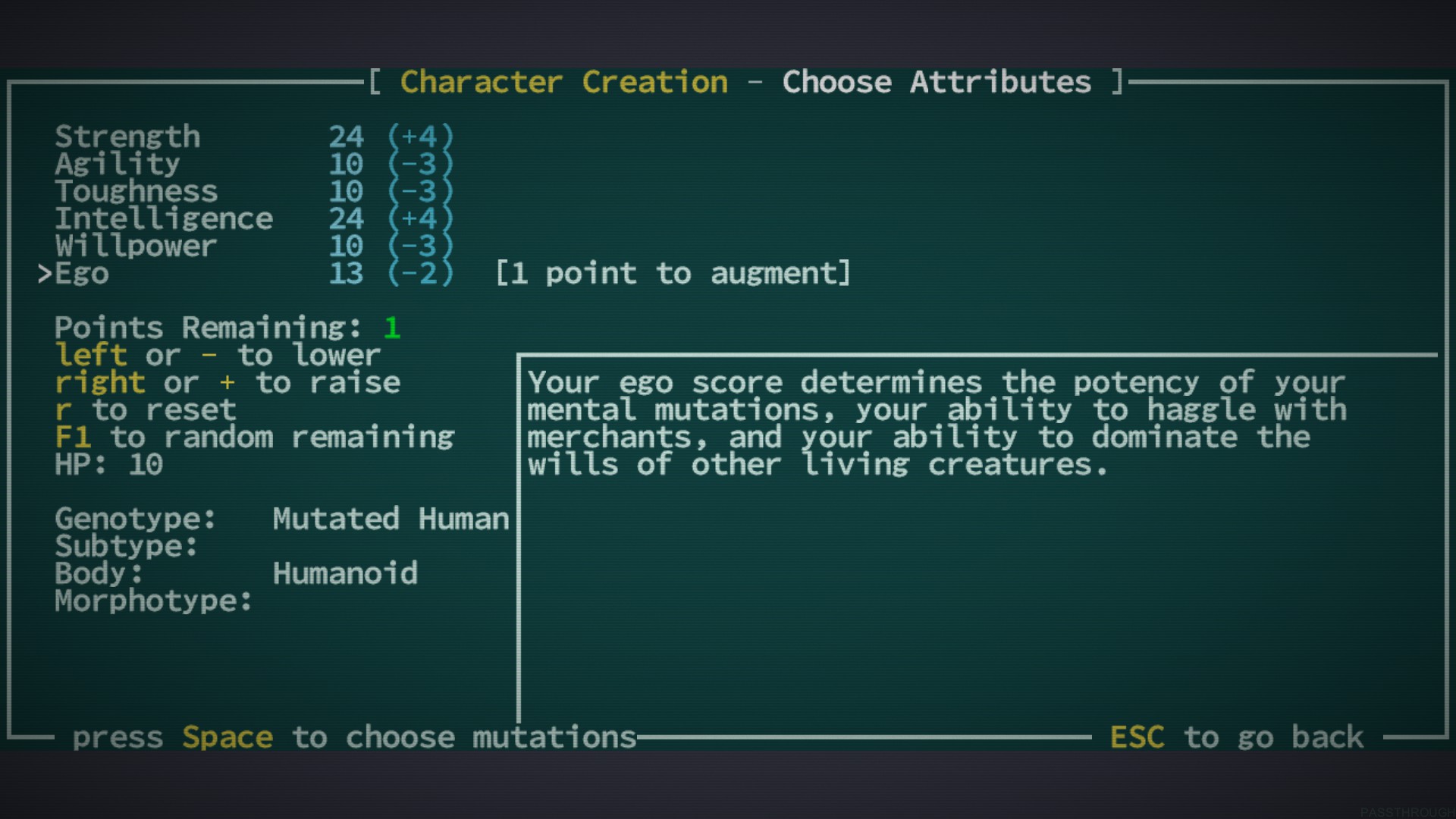The width and height of the screenshot is (1456, 819).
Task: Click 'right' key hint to raise
Action: point(99,383)
